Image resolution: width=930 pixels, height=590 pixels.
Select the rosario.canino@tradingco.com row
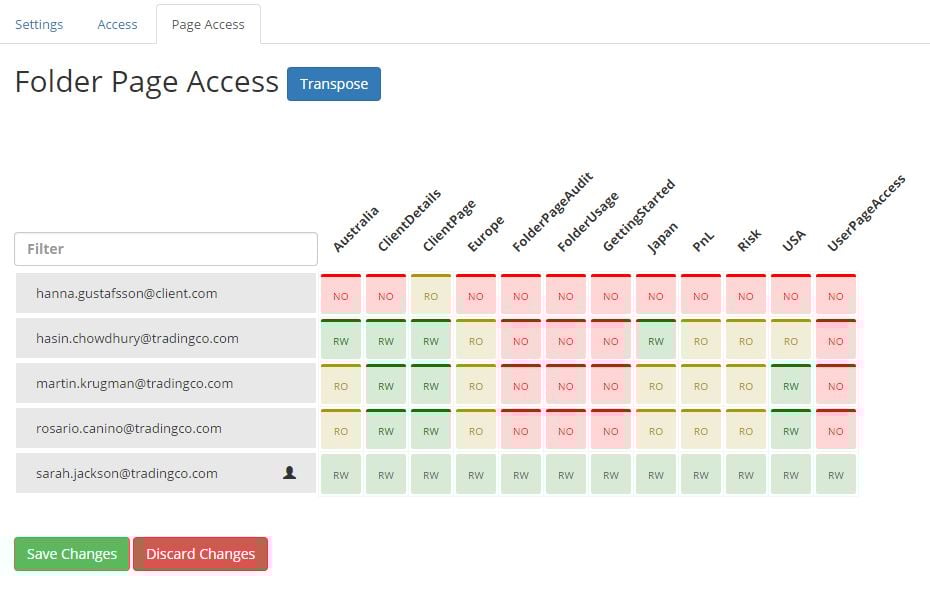point(166,428)
